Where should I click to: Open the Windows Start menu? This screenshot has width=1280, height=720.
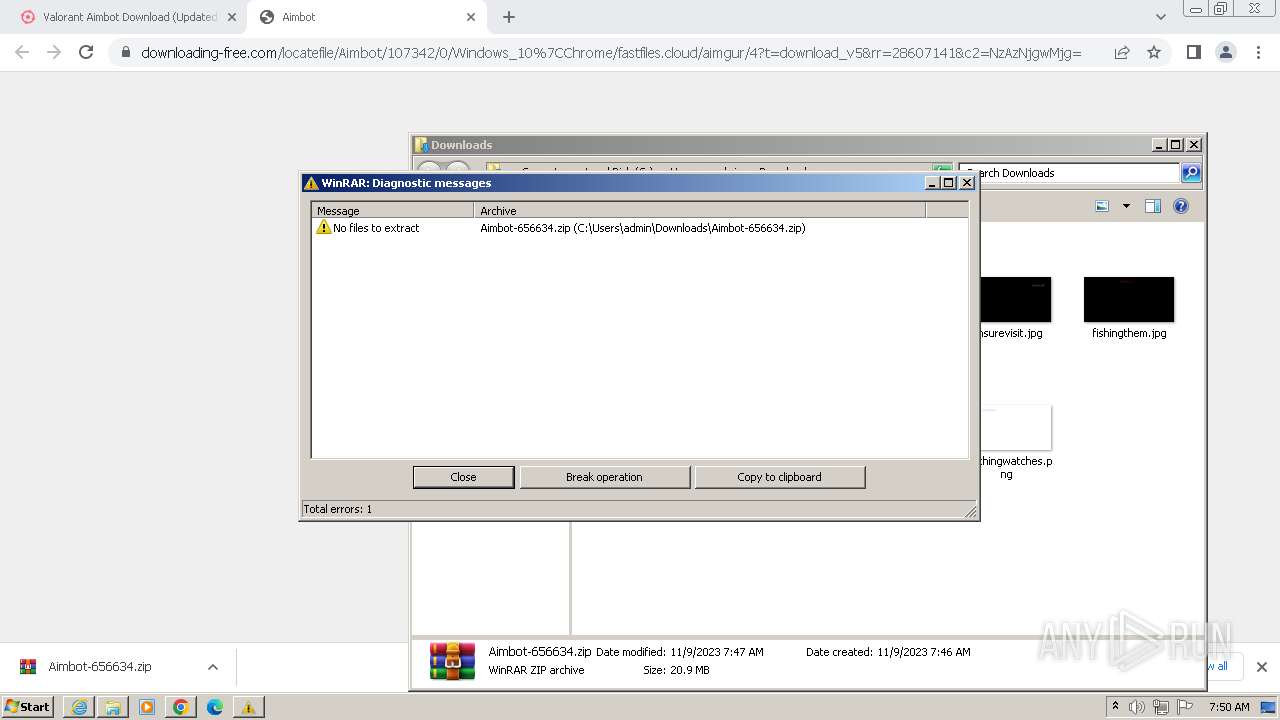(27, 706)
